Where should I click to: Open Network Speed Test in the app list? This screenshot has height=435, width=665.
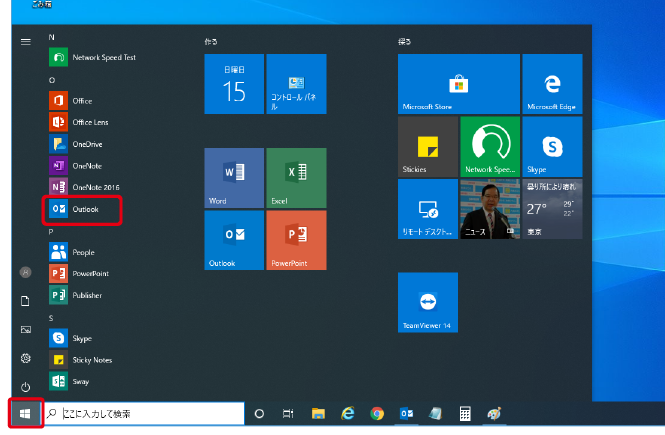(x=92, y=57)
